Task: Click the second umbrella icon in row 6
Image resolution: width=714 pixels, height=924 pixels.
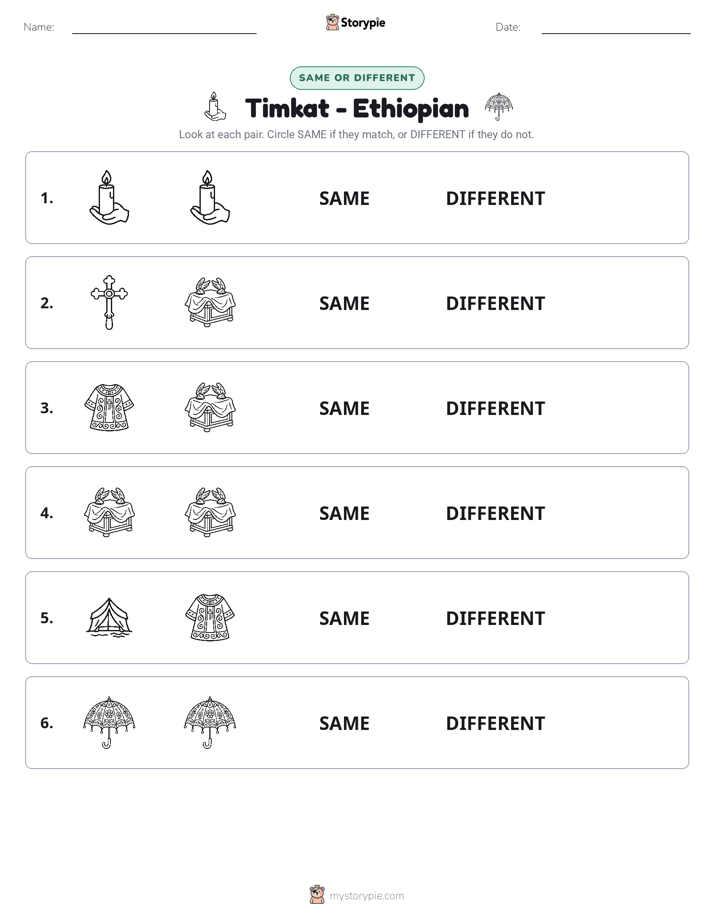Action: pyautogui.click(x=210, y=722)
